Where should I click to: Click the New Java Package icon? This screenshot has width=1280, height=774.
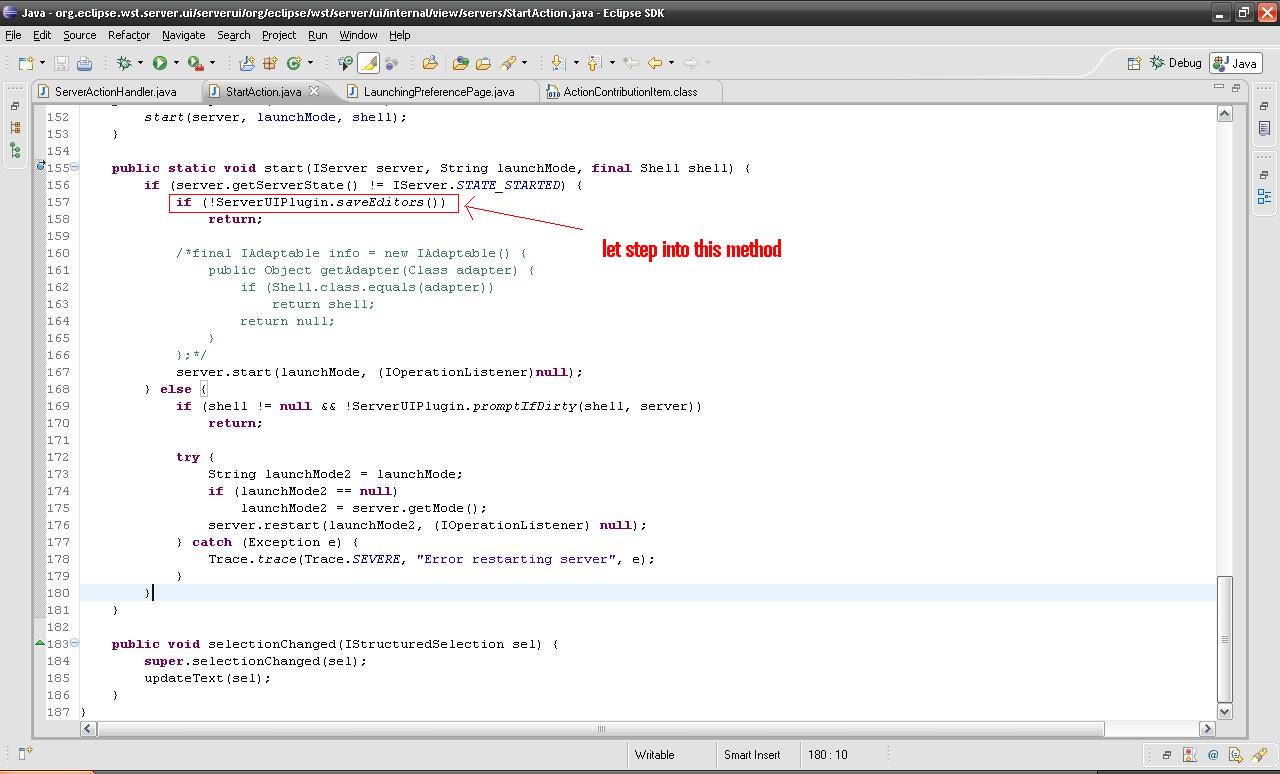coord(270,63)
